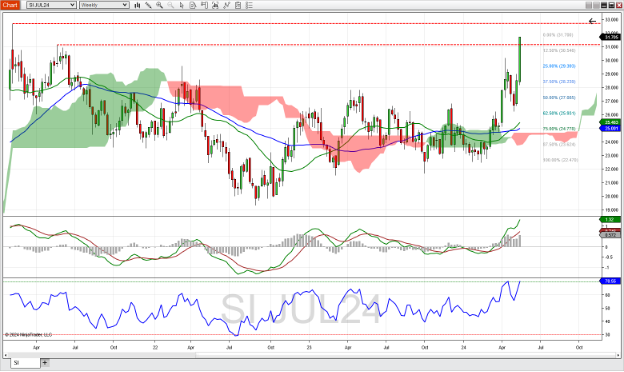Open the Indicators zigzag icon

click(226, 5)
